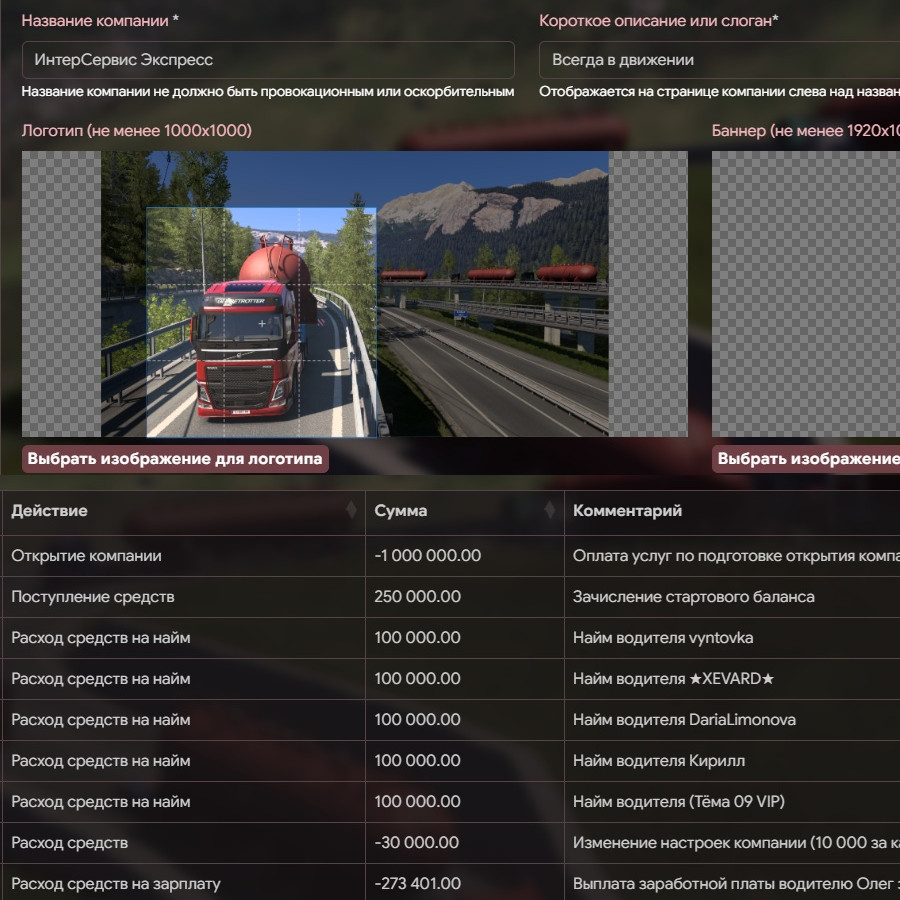
Task: Click comment 'Найм водителя (Тёма 09 VIP)'
Action: coord(678,802)
